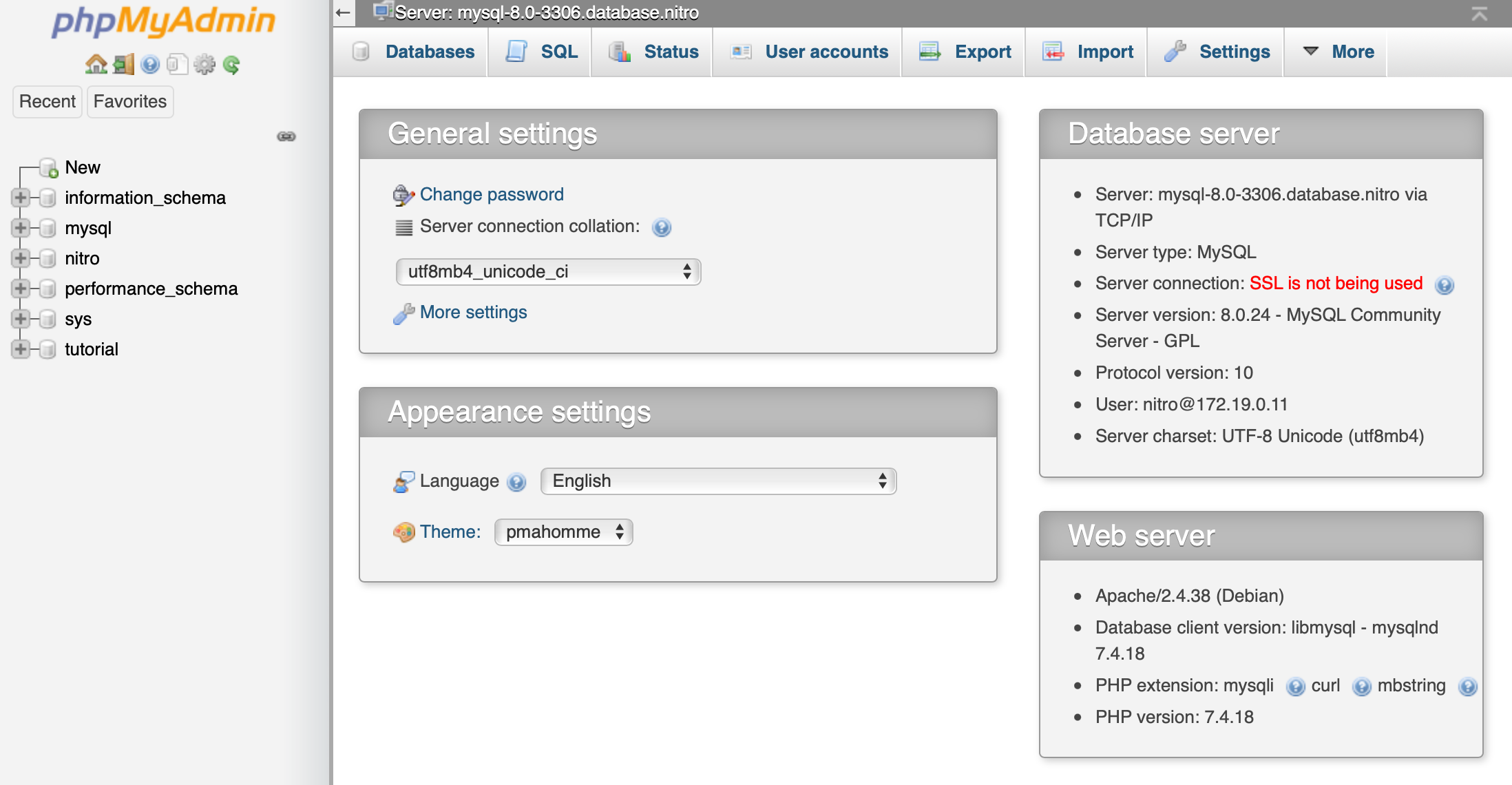Click the sys database cylinder icon
Image resolution: width=1512 pixels, height=785 pixels.
pyautogui.click(x=48, y=320)
